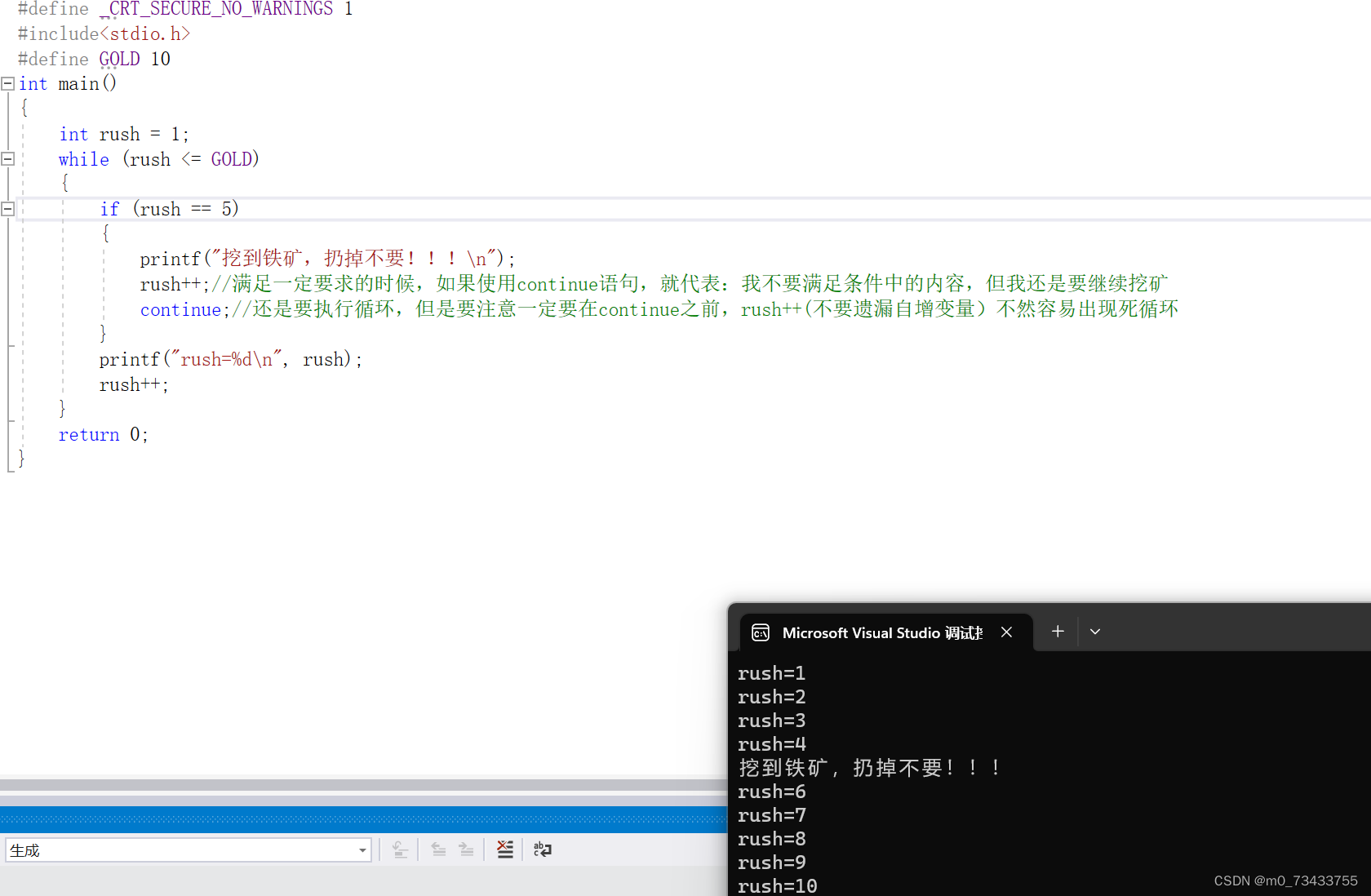Click the clear all messages icon in Output toolbar
Screen dimensions: 1371x896
tap(505, 849)
